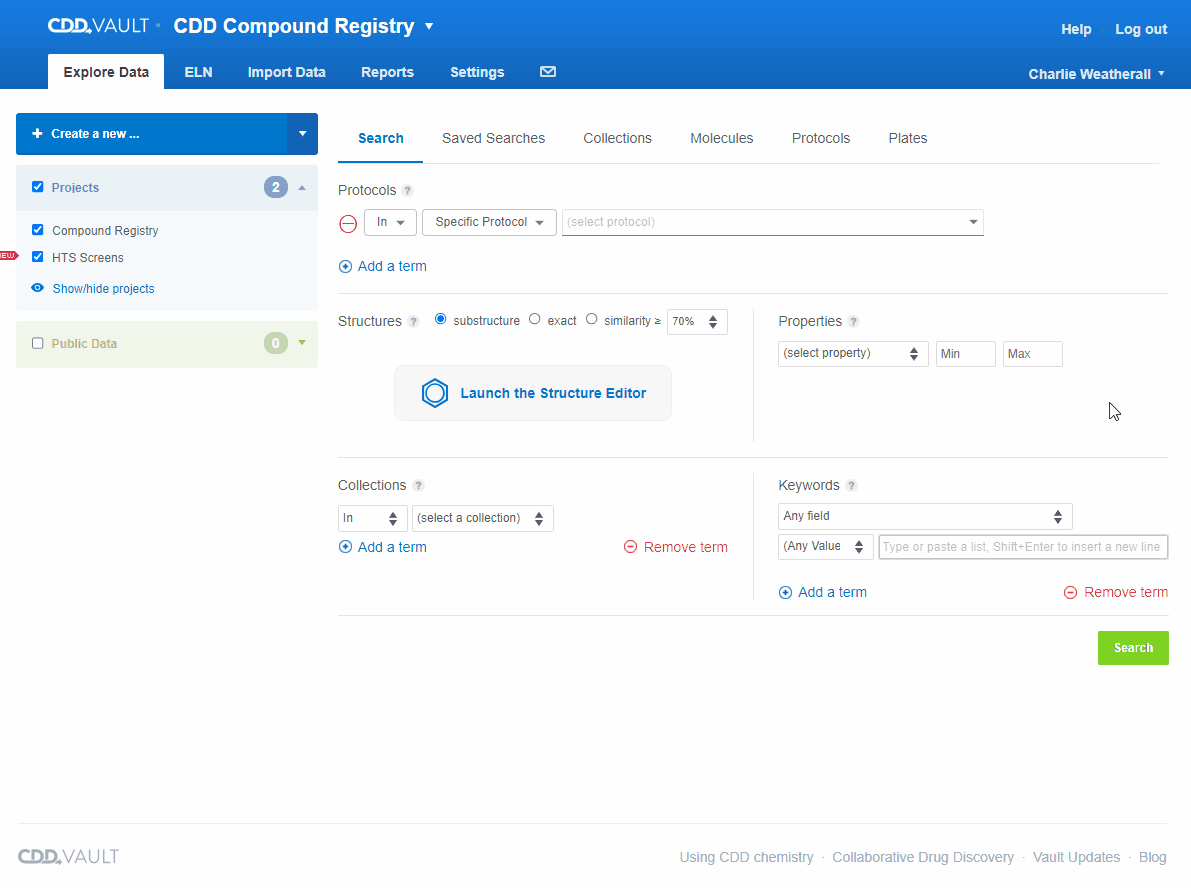
Task: Open the Create a new dropdown arrow
Action: pyautogui.click(x=302, y=134)
